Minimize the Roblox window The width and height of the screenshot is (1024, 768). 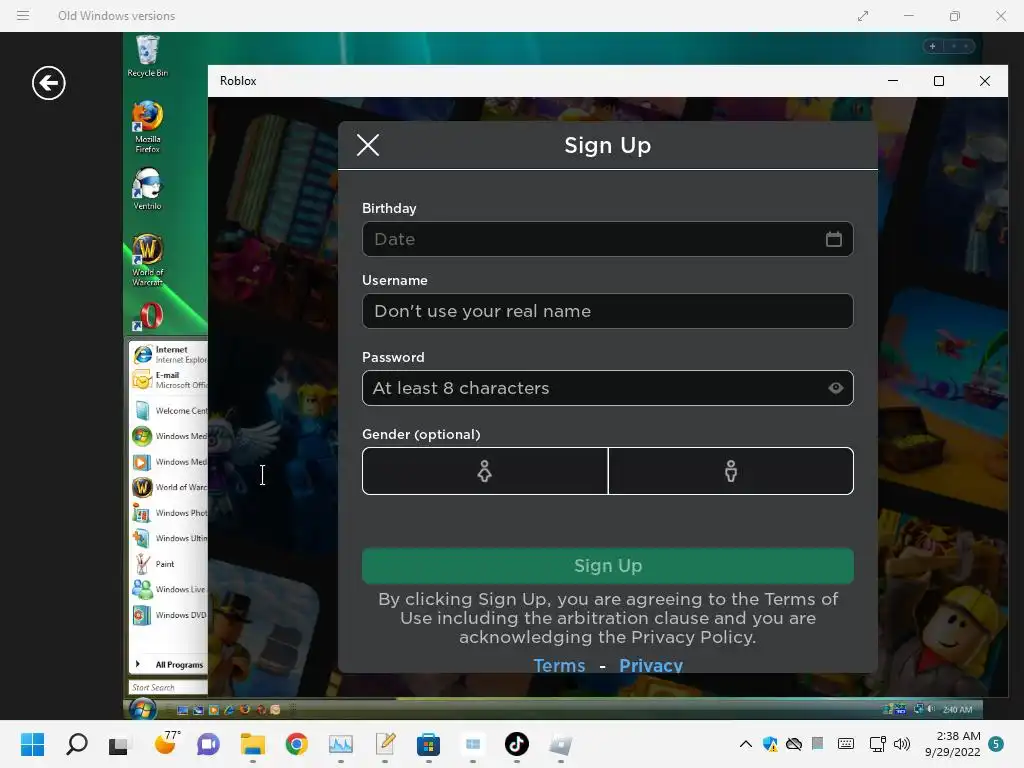click(893, 81)
